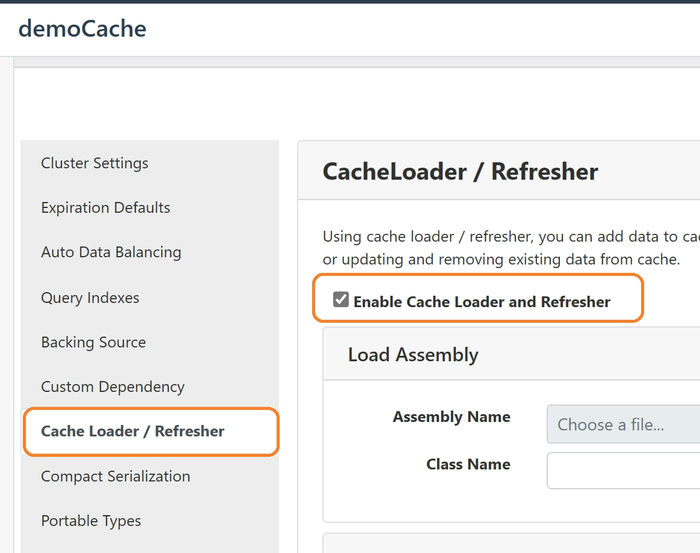Click the Load Assembly panel header
700x553 pixels.
point(512,354)
